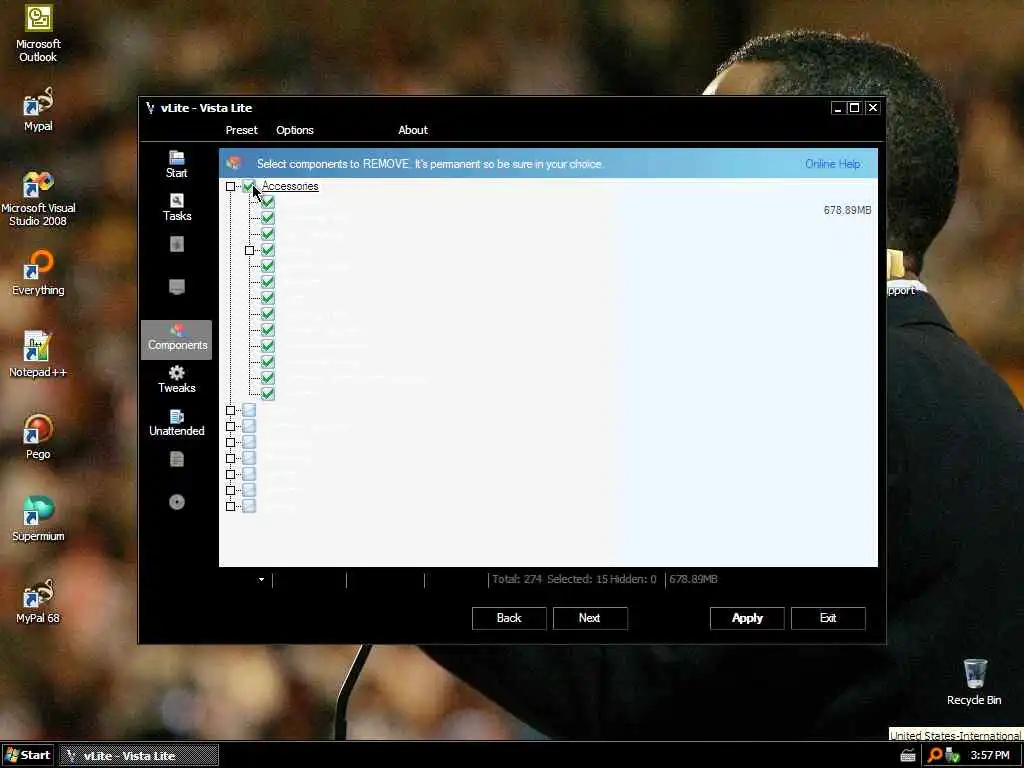This screenshot has height=768, width=1024.
Task: Click the greyed document icon below Unattended
Action: click(176, 459)
